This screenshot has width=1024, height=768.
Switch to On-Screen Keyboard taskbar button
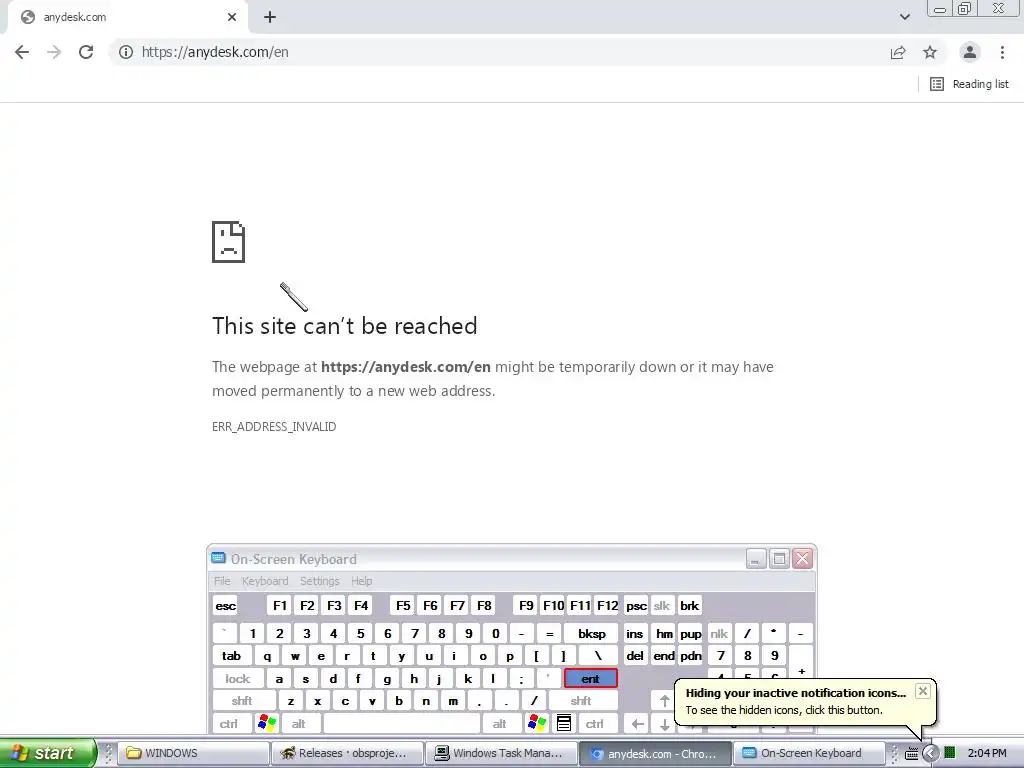[x=808, y=753]
